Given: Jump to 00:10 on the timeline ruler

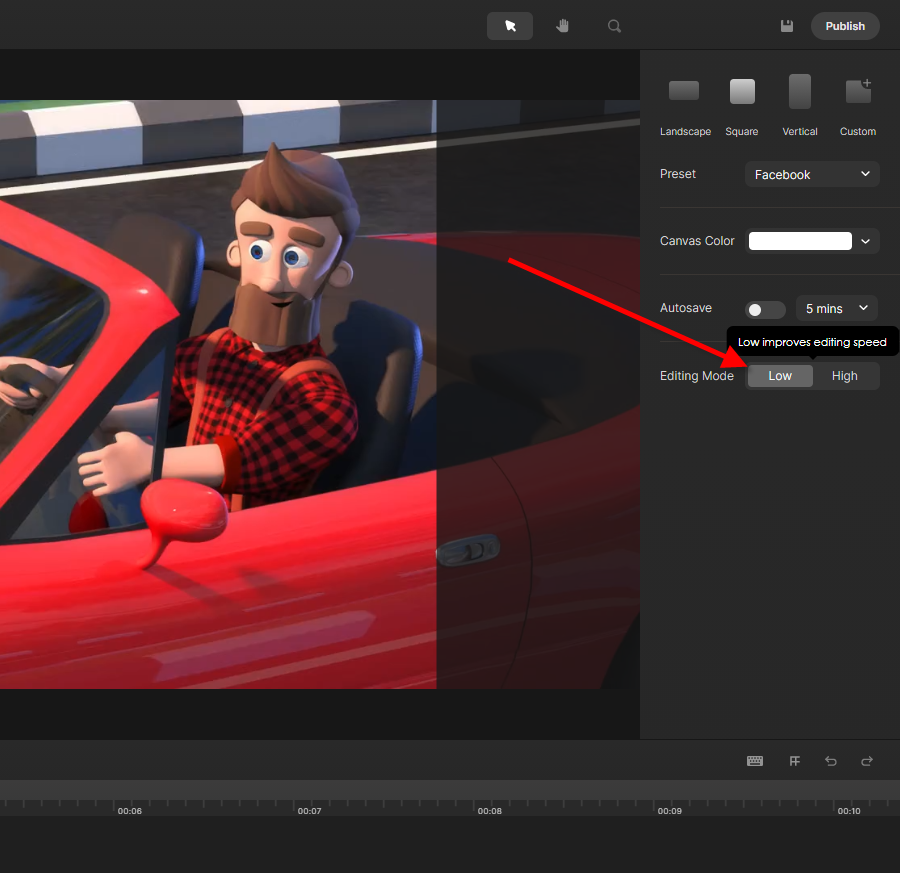Looking at the screenshot, I should click(849, 811).
